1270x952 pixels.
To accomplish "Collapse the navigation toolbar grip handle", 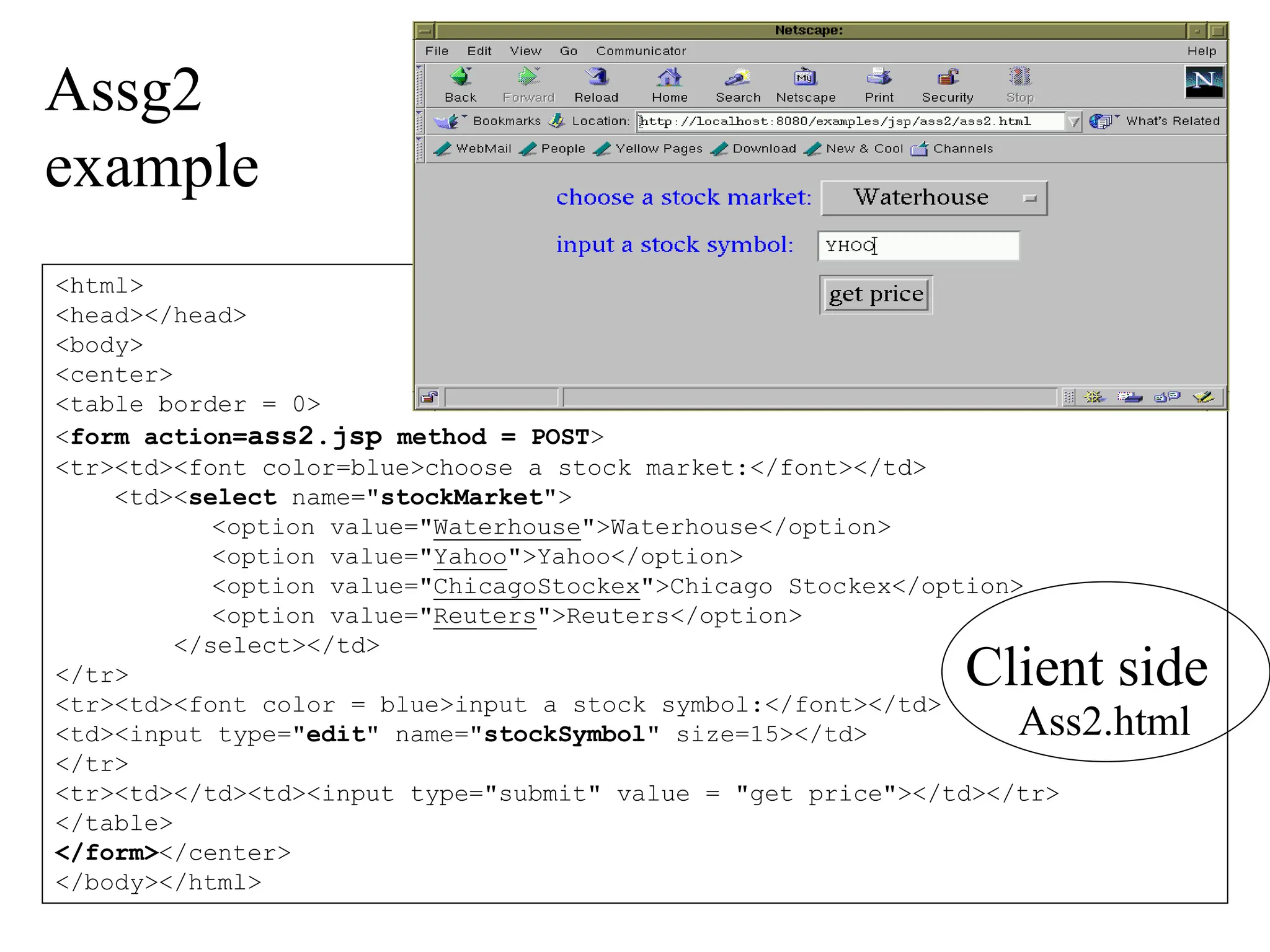I will point(420,84).
